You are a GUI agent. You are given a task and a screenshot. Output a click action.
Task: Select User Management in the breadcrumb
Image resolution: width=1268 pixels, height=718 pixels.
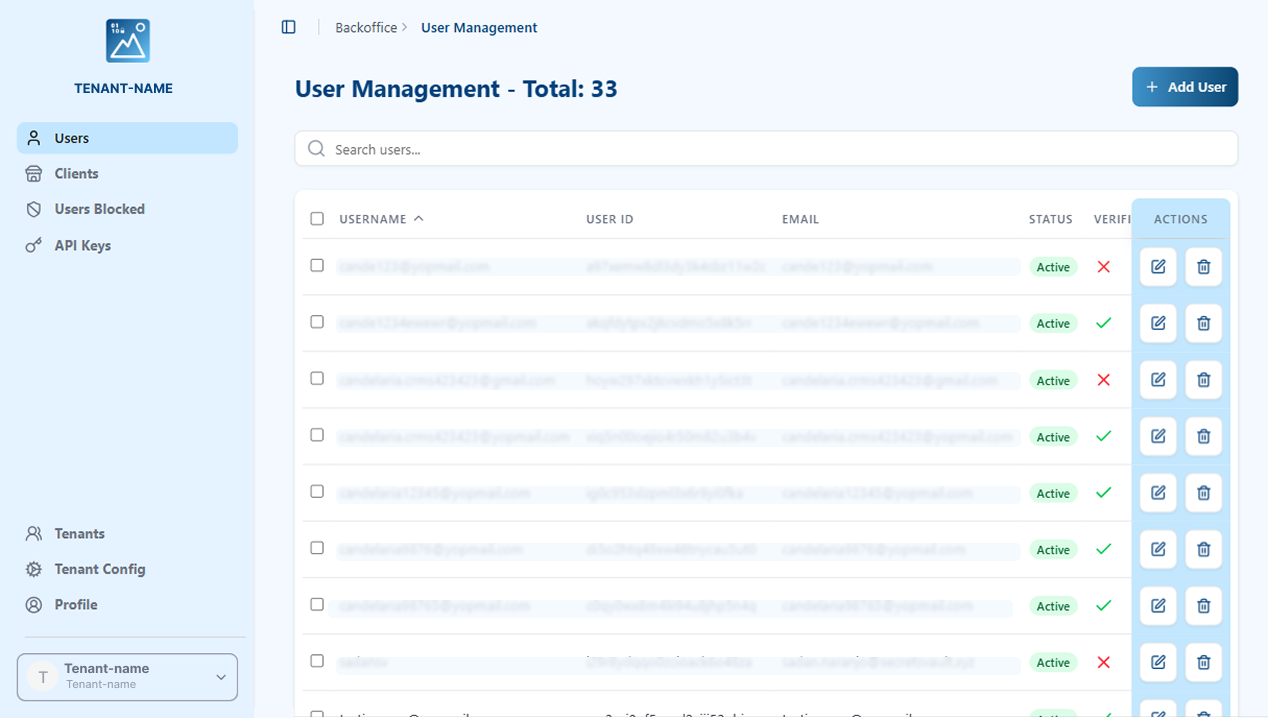(x=479, y=27)
